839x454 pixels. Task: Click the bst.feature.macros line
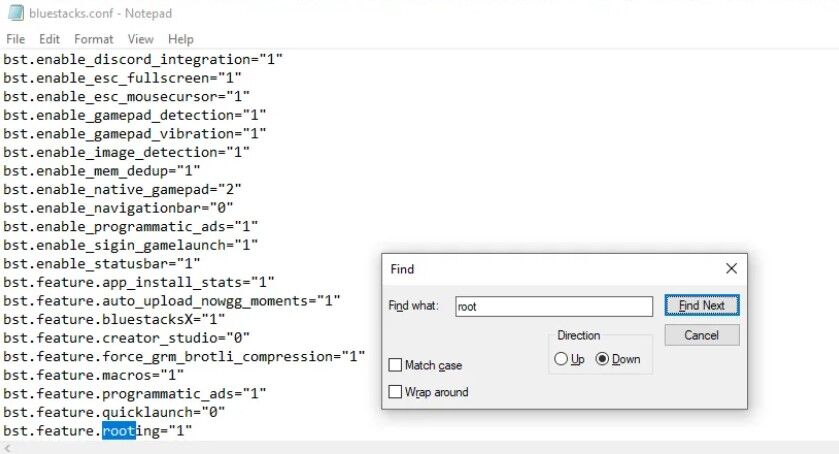pyautogui.click(x=93, y=374)
